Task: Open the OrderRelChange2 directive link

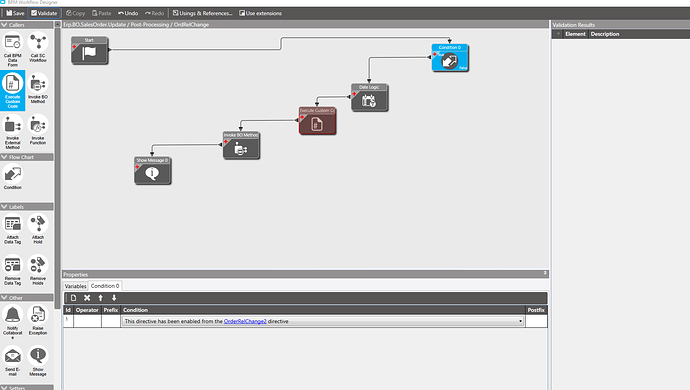Action: tap(245, 321)
